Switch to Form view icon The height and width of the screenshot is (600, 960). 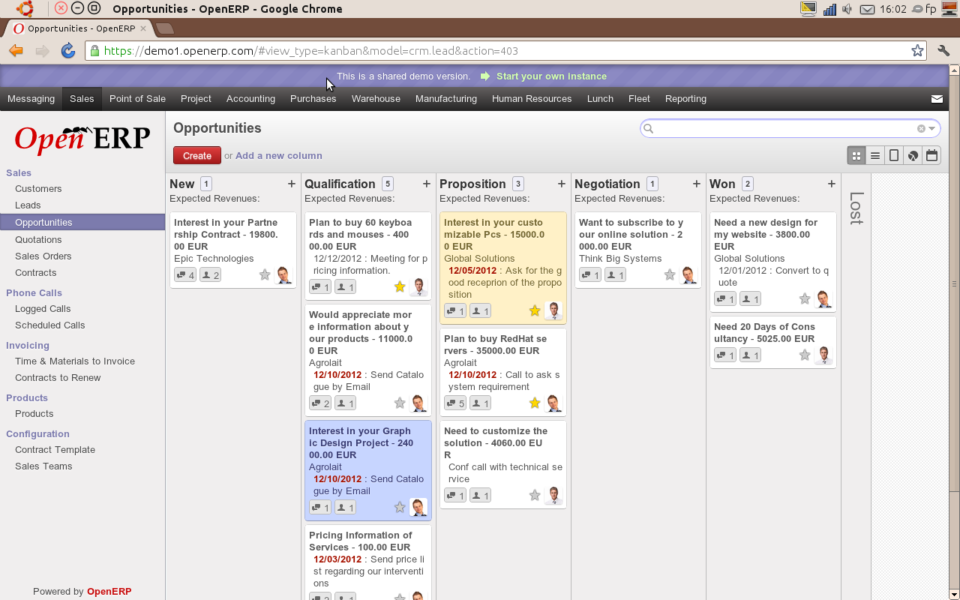pyautogui.click(x=894, y=156)
